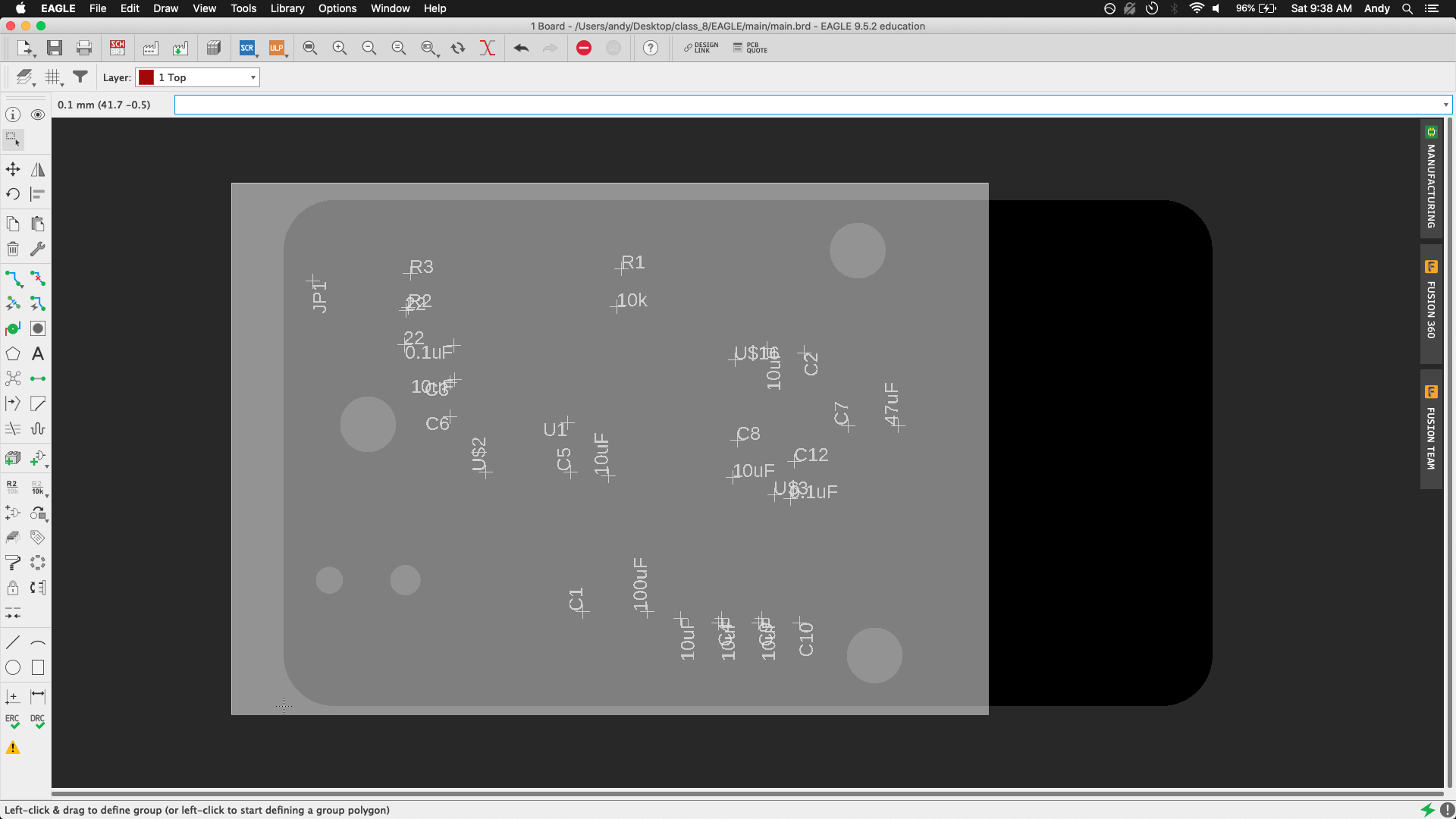Select the Move tool
The height and width of the screenshot is (819, 1456).
pyautogui.click(x=13, y=169)
